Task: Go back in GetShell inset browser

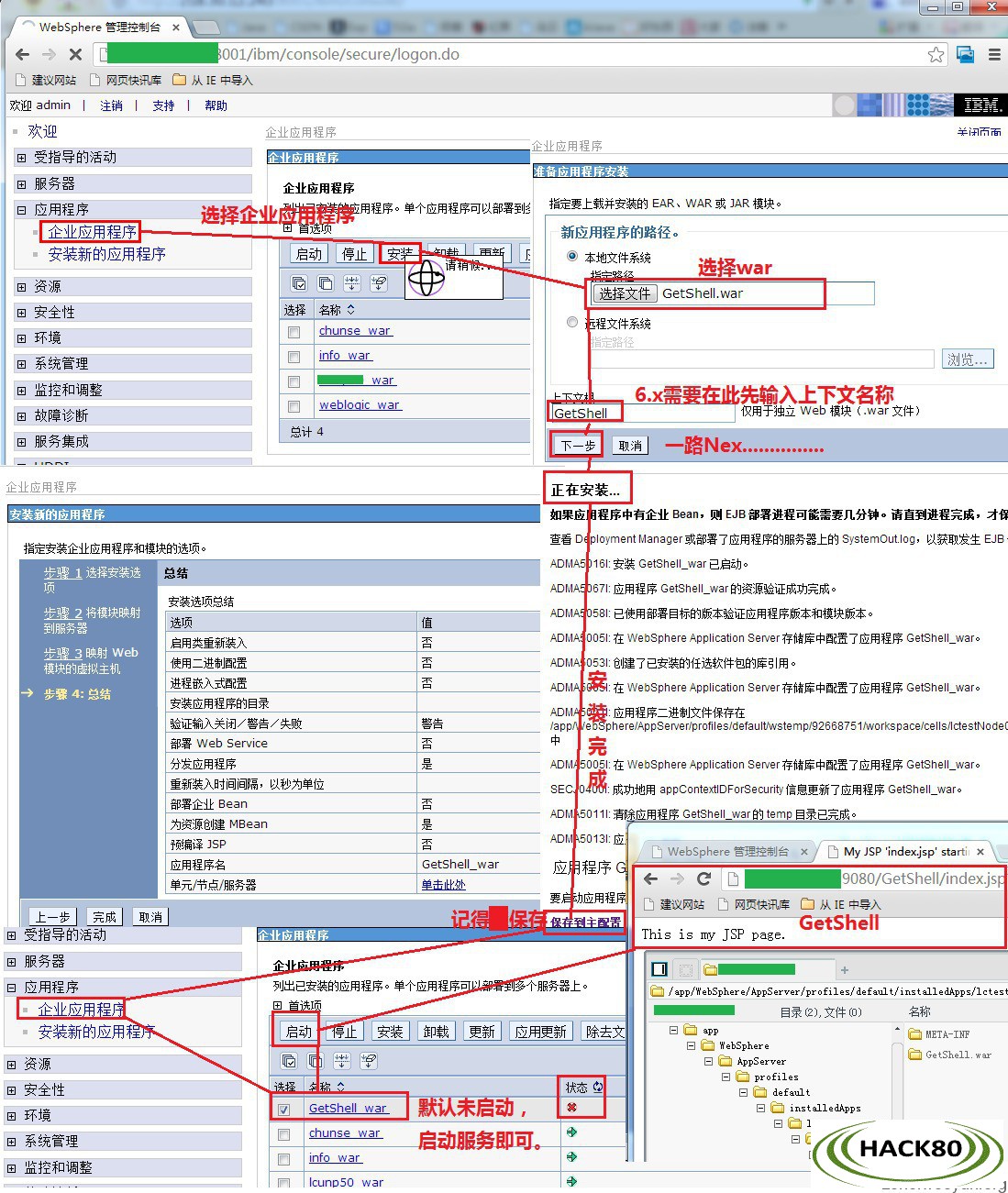Action: click(650, 878)
